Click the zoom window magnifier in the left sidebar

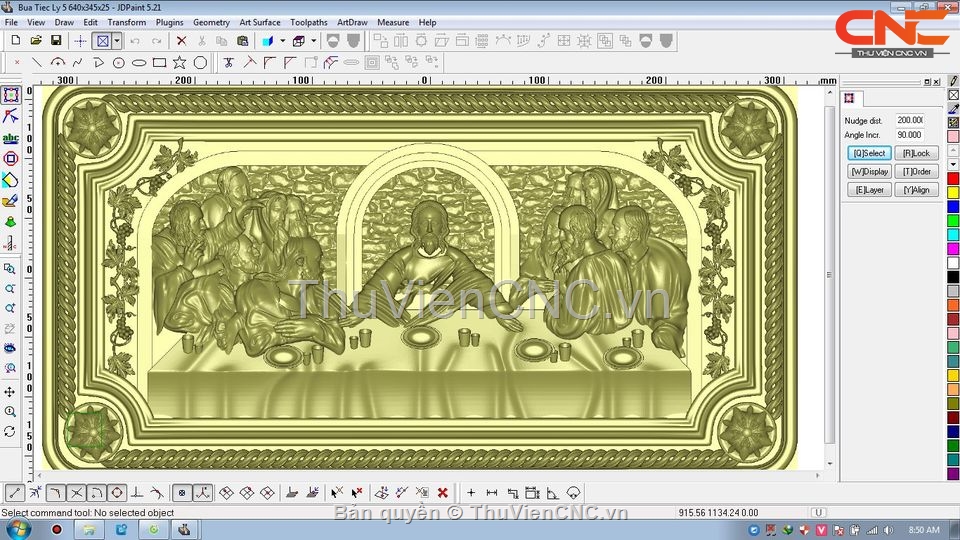click(x=10, y=269)
